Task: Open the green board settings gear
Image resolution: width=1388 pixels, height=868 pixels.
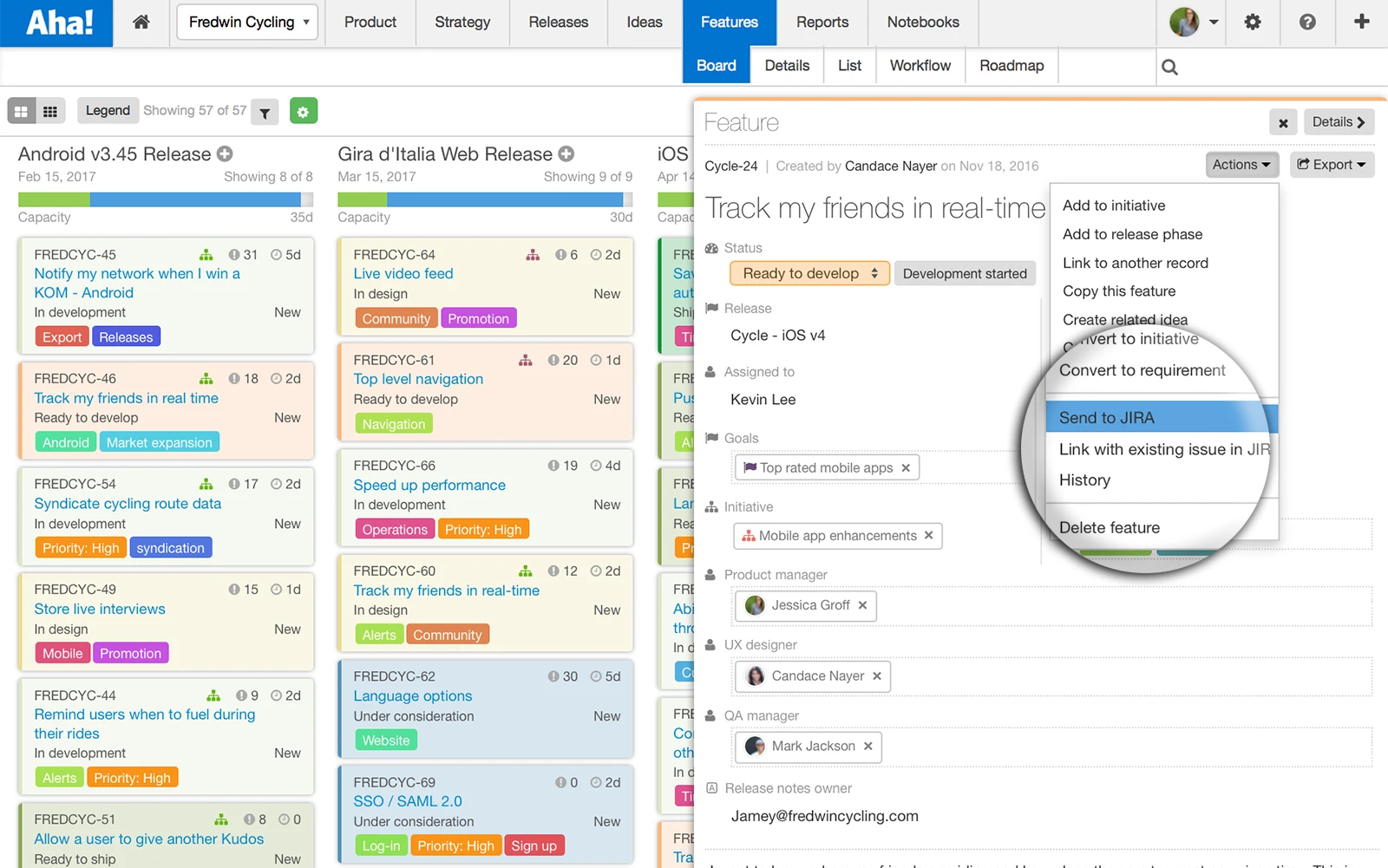Action: (x=303, y=111)
